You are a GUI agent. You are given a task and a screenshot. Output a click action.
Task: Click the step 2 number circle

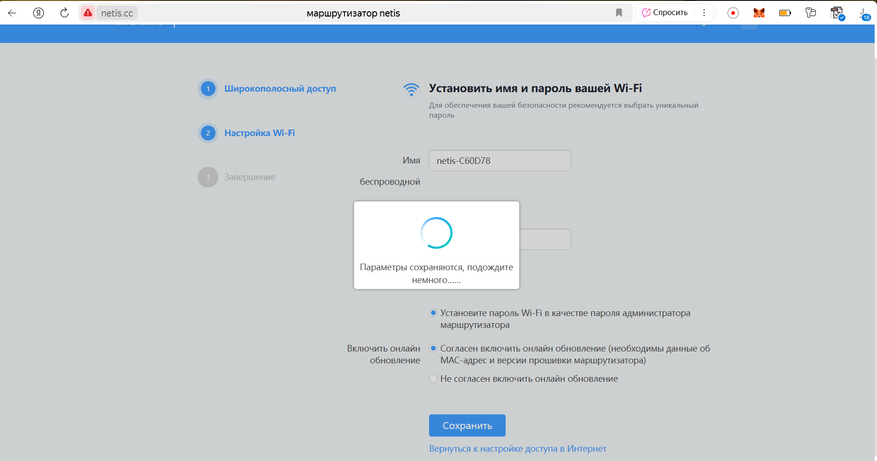pos(208,133)
